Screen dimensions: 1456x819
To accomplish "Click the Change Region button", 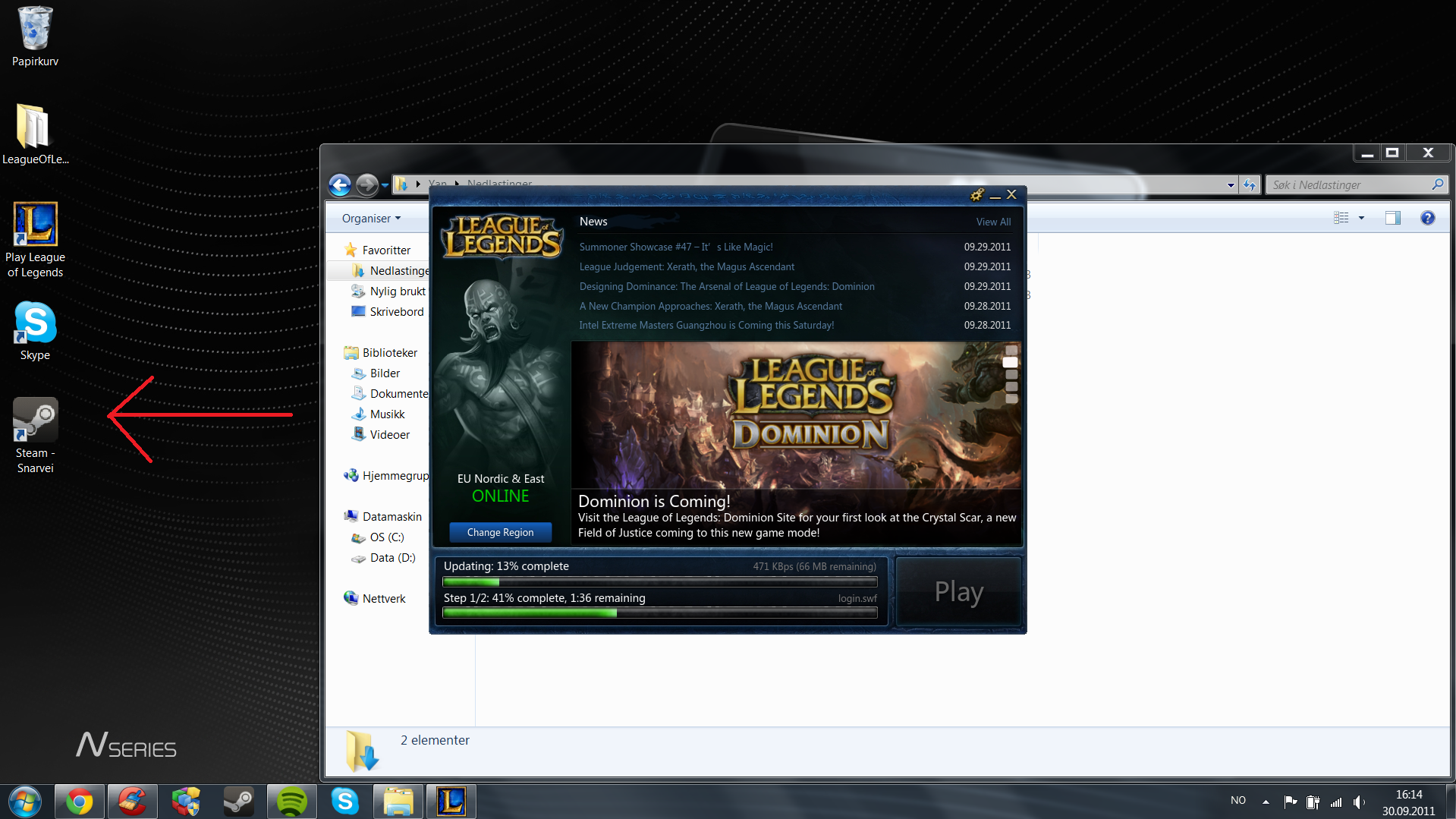I will [x=500, y=532].
